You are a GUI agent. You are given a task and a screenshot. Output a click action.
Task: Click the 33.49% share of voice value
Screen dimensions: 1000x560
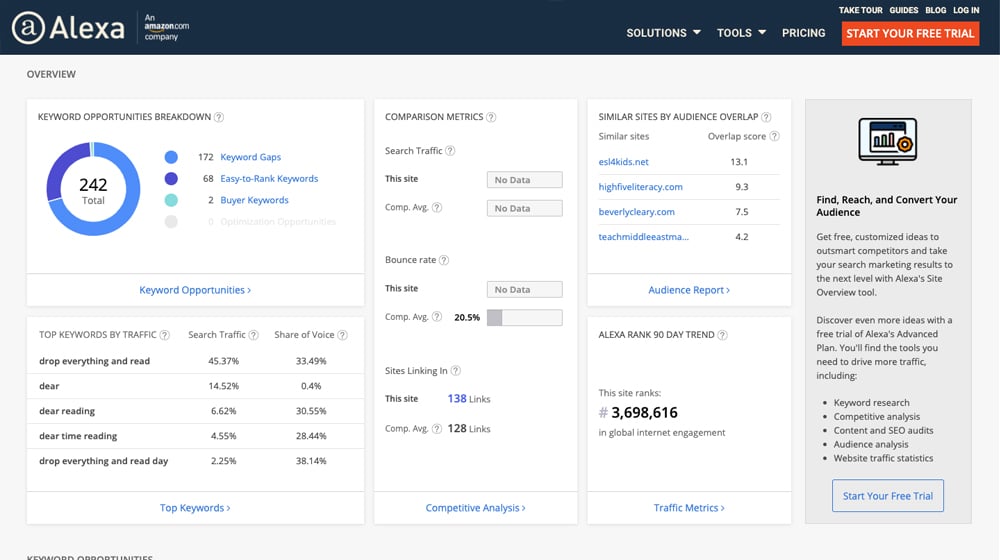(x=311, y=361)
